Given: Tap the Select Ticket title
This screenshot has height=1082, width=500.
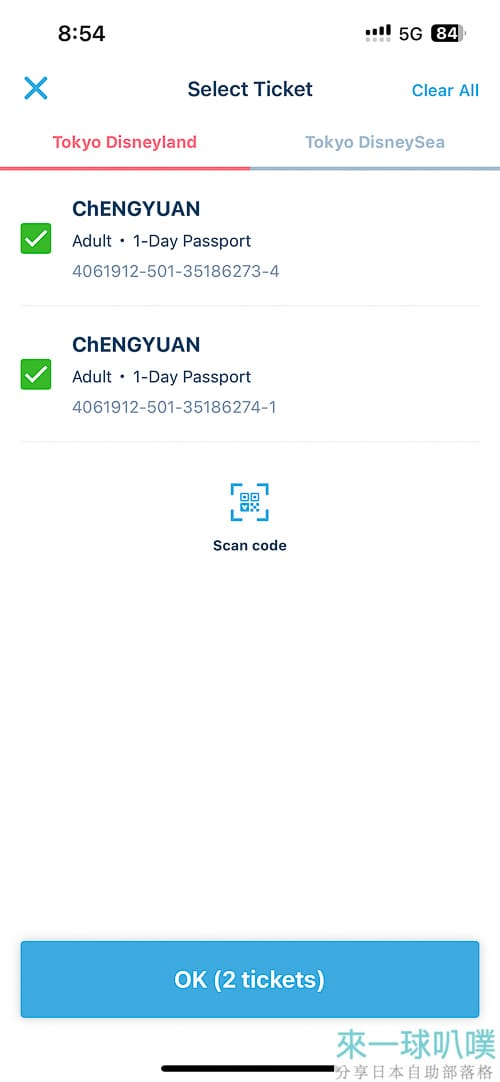Looking at the screenshot, I should [250, 89].
